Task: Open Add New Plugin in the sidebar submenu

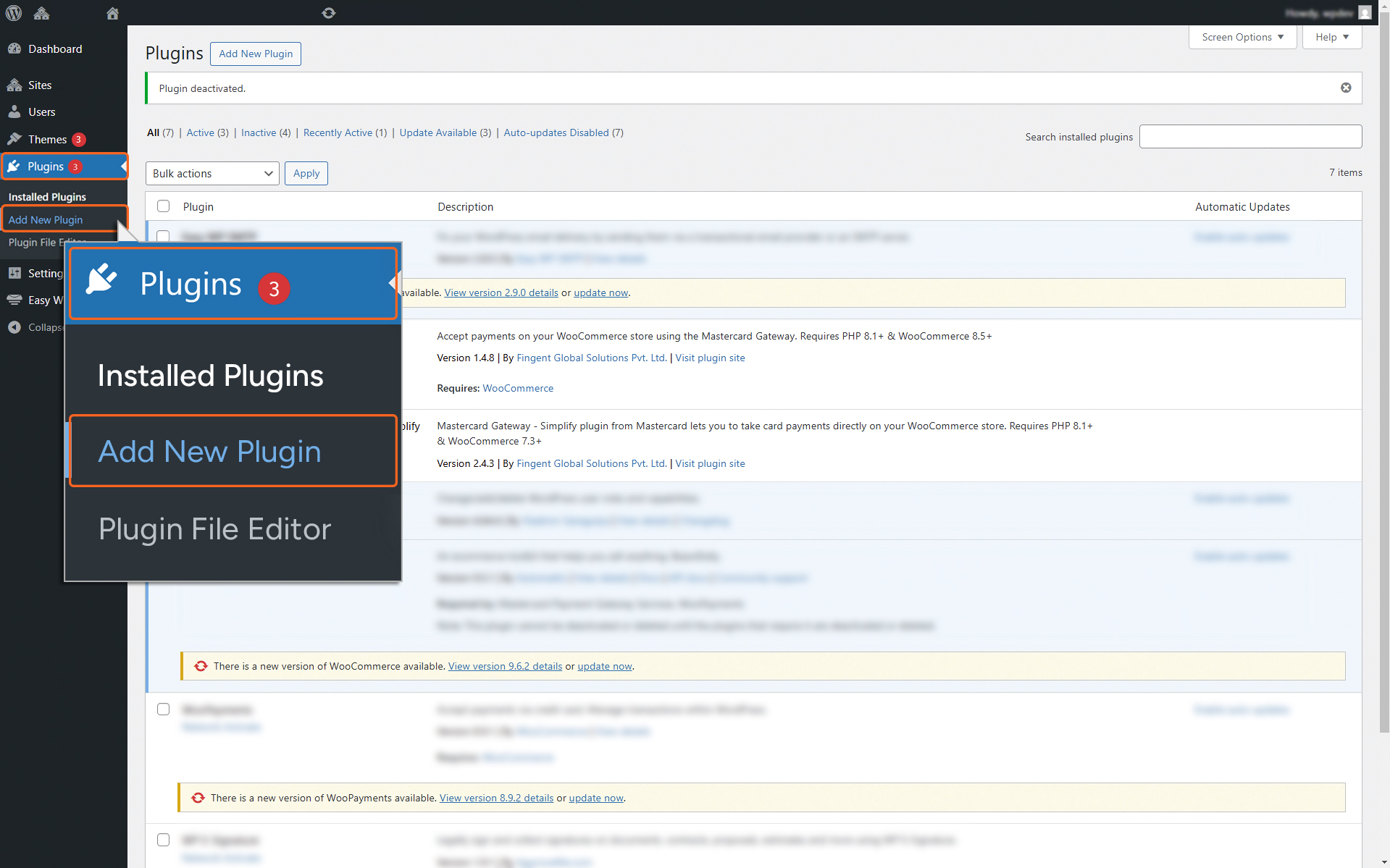Action: tap(46, 219)
